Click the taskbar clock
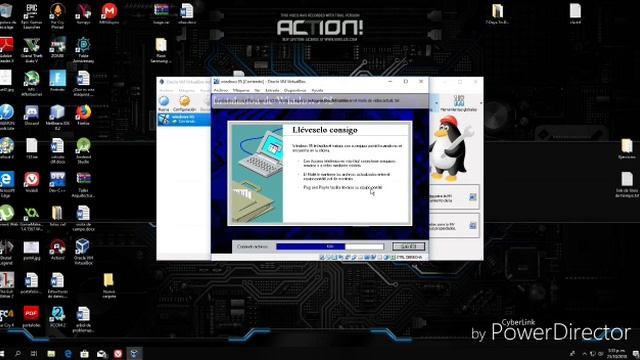This screenshot has width=640, height=360. (x=617, y=353)
